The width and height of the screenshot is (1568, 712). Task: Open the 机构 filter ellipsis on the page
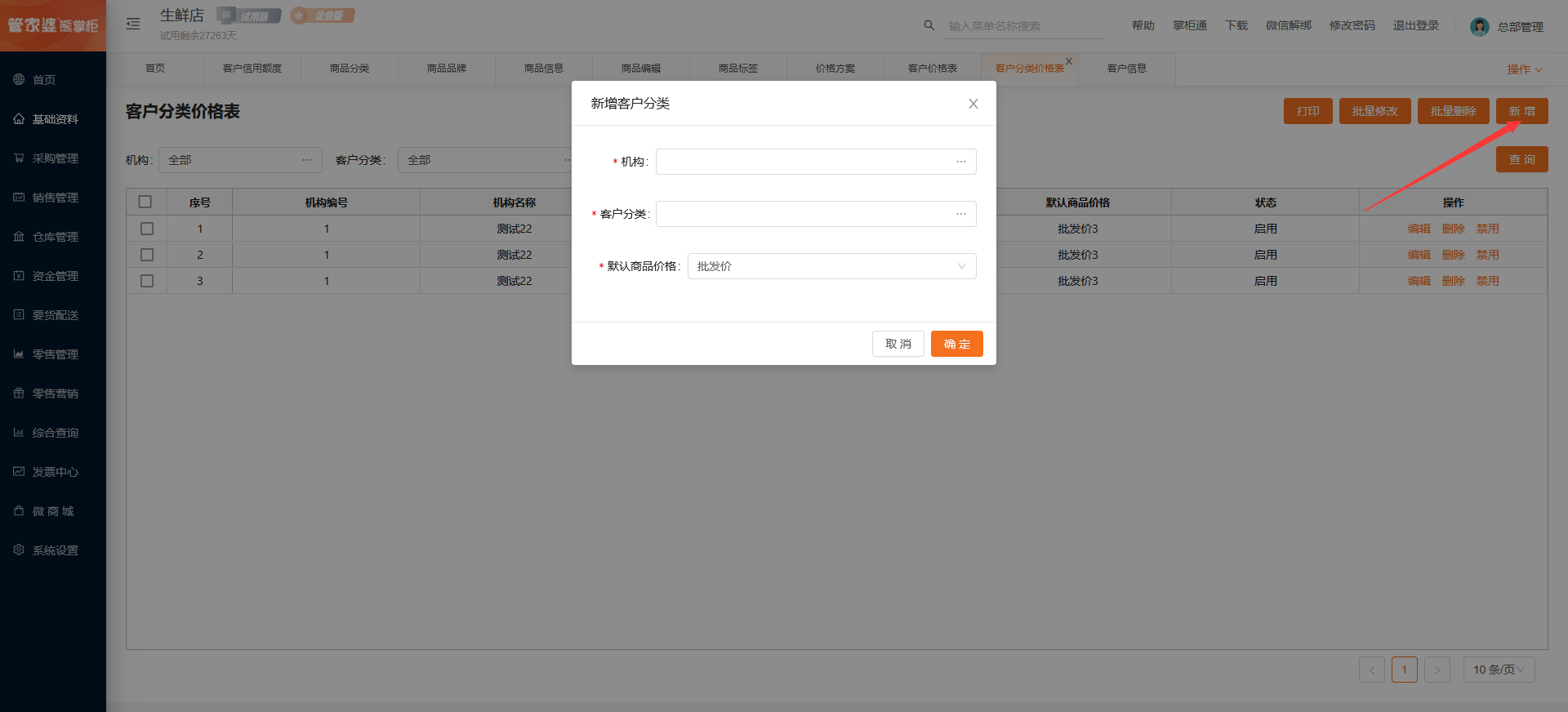(x=307, y=160)
